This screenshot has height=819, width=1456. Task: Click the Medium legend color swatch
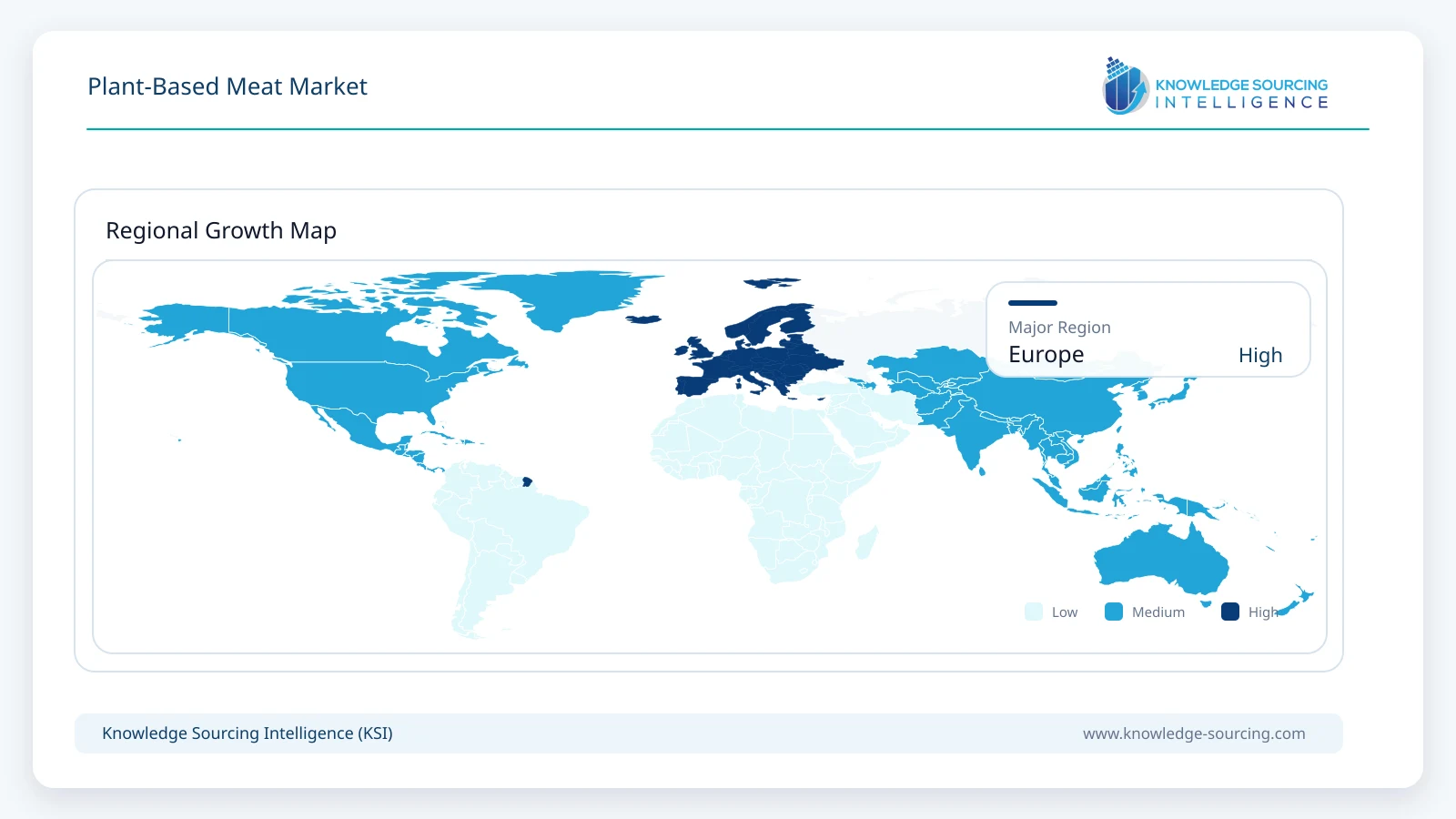[1114, 612]
